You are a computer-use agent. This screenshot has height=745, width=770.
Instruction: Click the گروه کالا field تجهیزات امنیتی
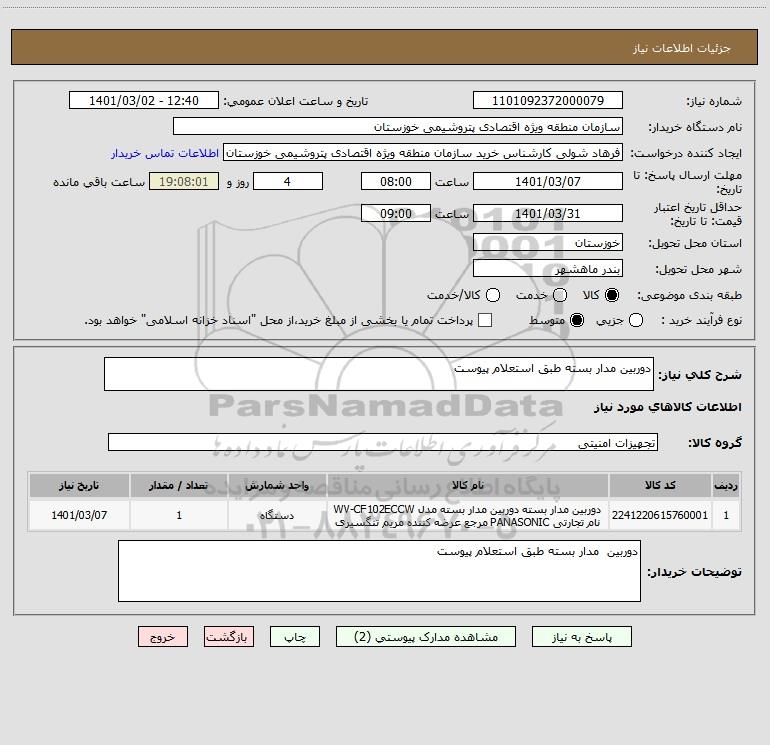point(383,442)
